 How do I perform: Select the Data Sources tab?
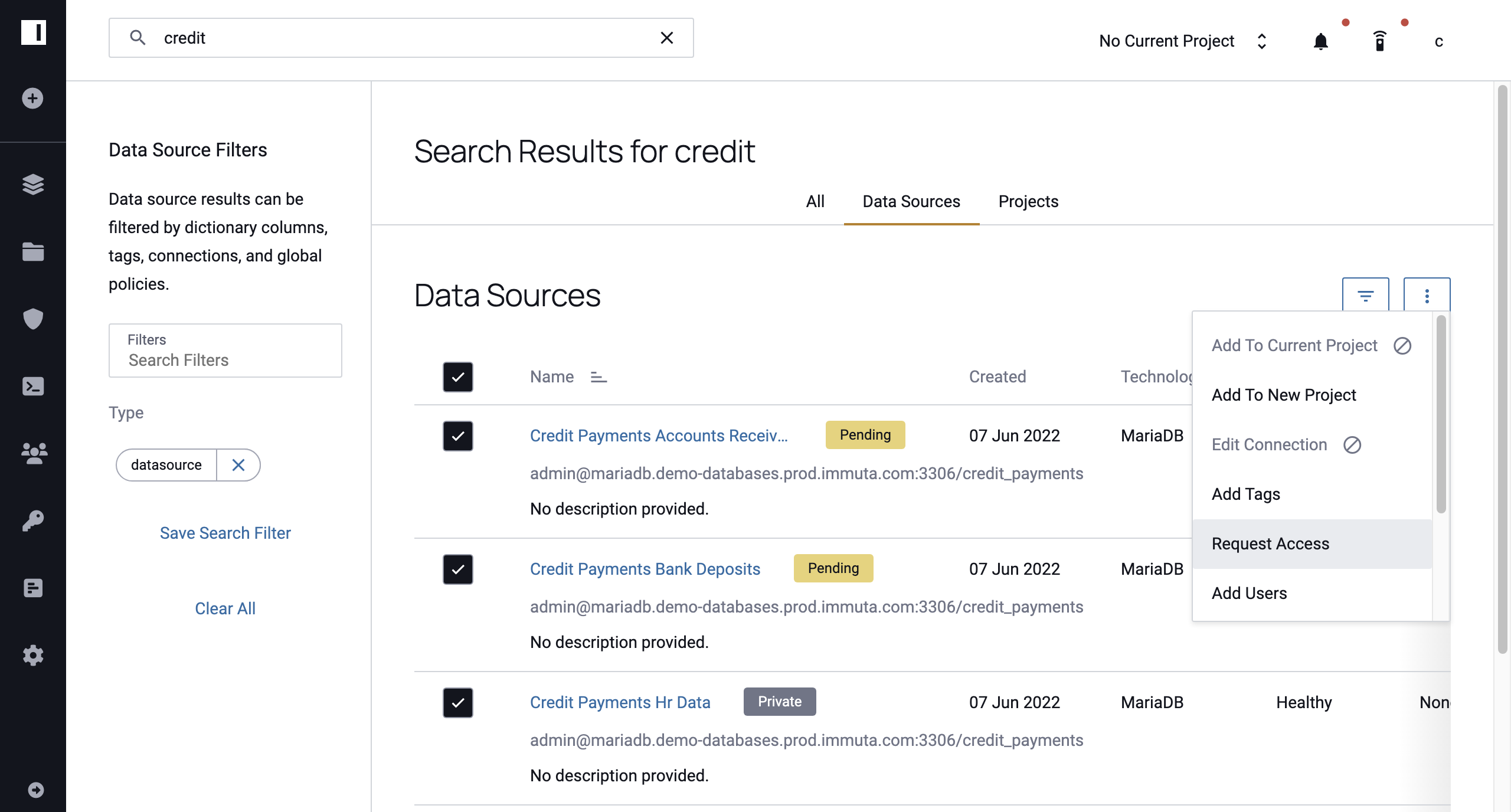click(911, 201)
